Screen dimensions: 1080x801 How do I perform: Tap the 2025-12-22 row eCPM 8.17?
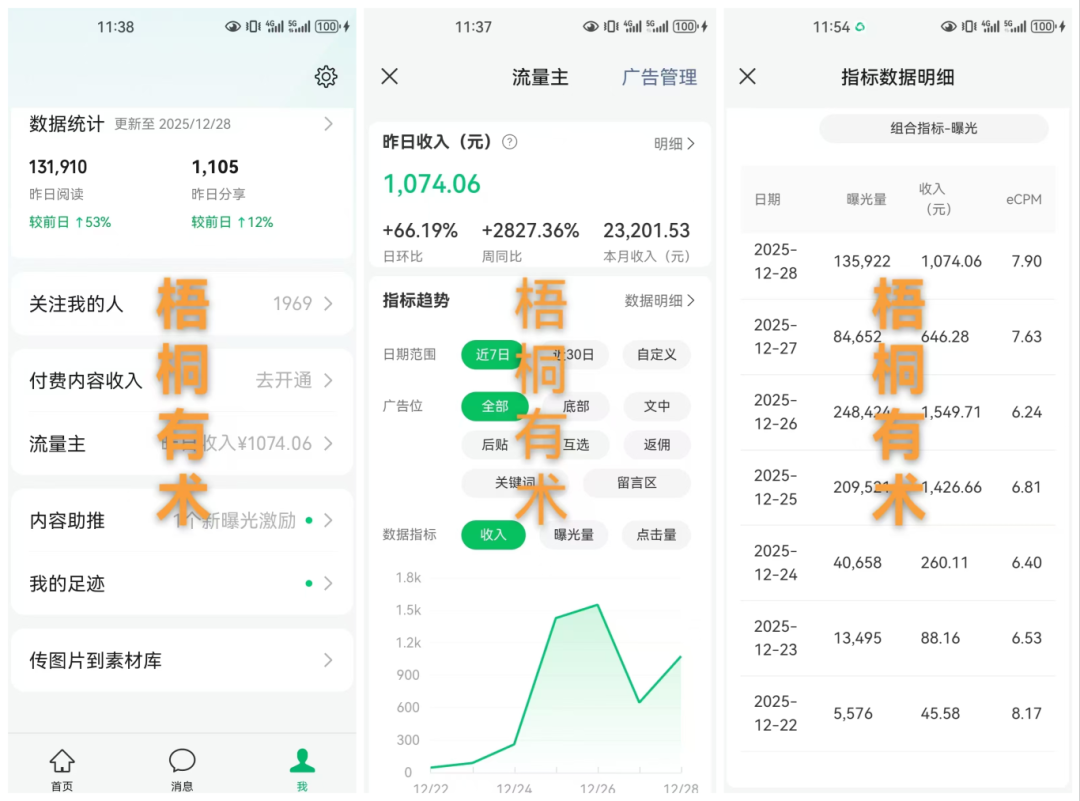tap(1026, 714)
